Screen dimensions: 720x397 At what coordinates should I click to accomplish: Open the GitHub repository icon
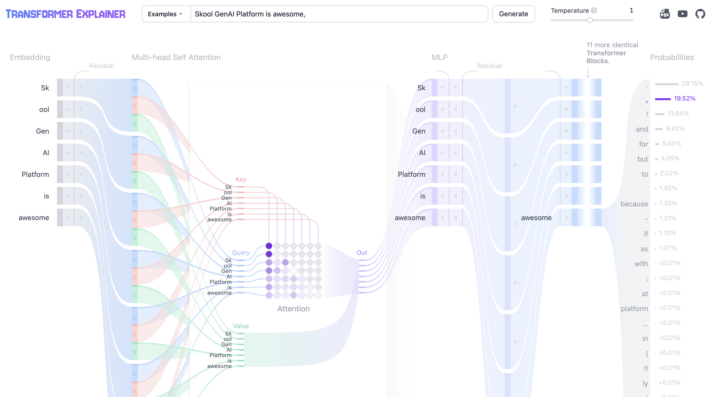point(700,14)
